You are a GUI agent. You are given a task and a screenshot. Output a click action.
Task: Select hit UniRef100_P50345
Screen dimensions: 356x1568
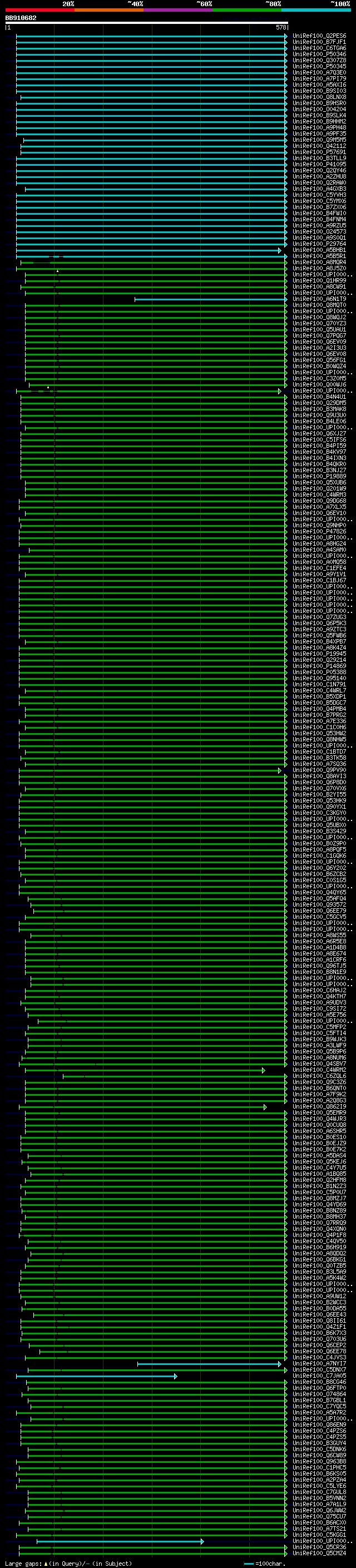click(x=319, y=66)
